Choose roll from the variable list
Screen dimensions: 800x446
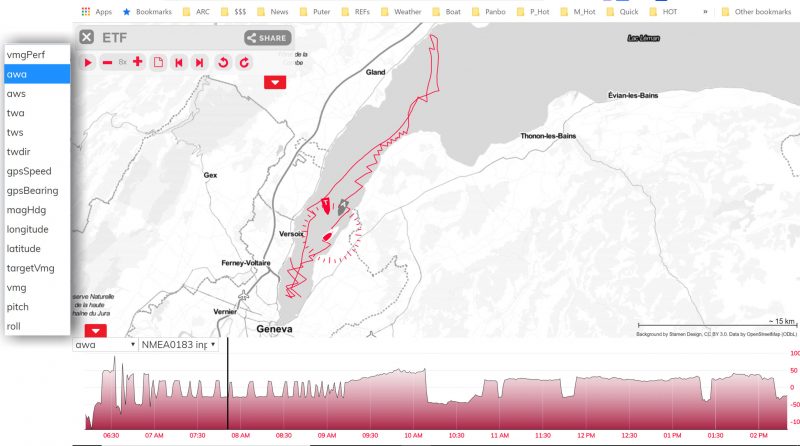(37, 326)
